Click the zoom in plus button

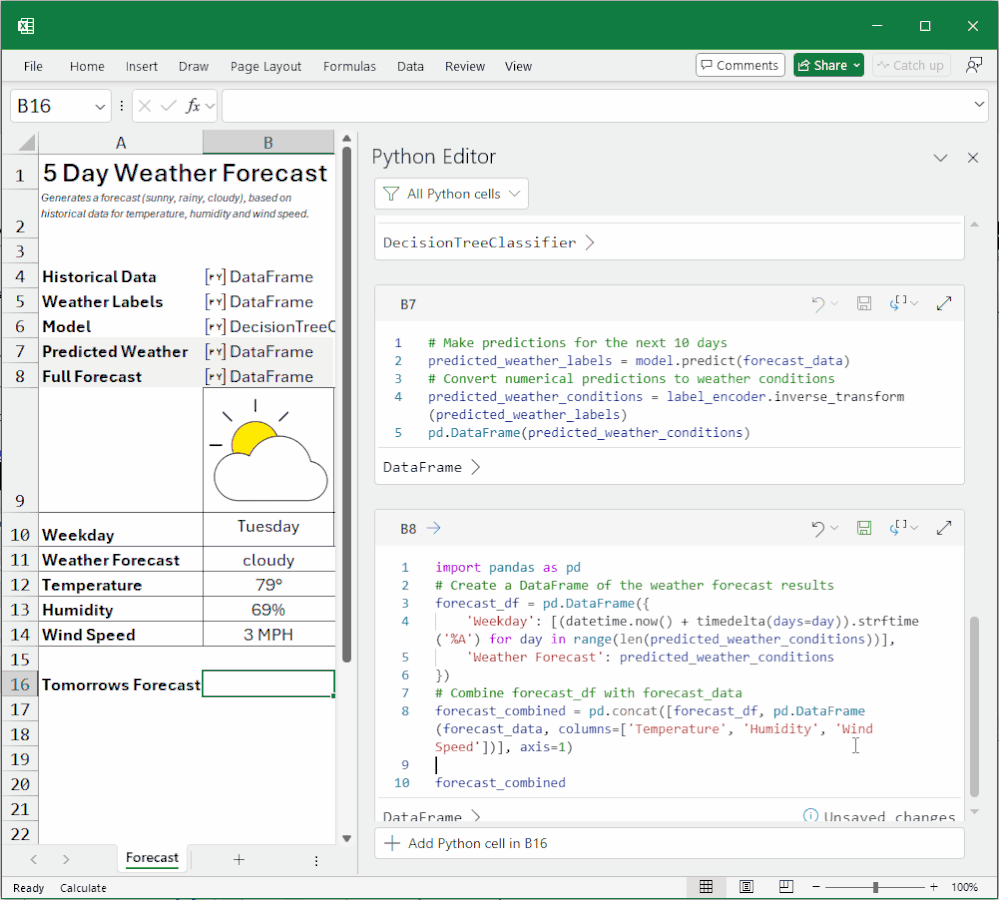pos(933,887)
